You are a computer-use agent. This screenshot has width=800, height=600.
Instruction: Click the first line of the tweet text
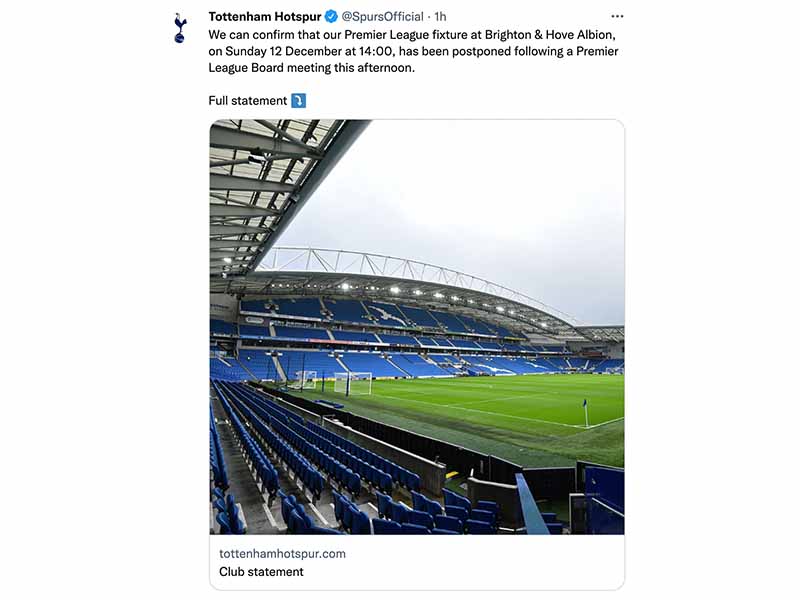coord(412,35)
